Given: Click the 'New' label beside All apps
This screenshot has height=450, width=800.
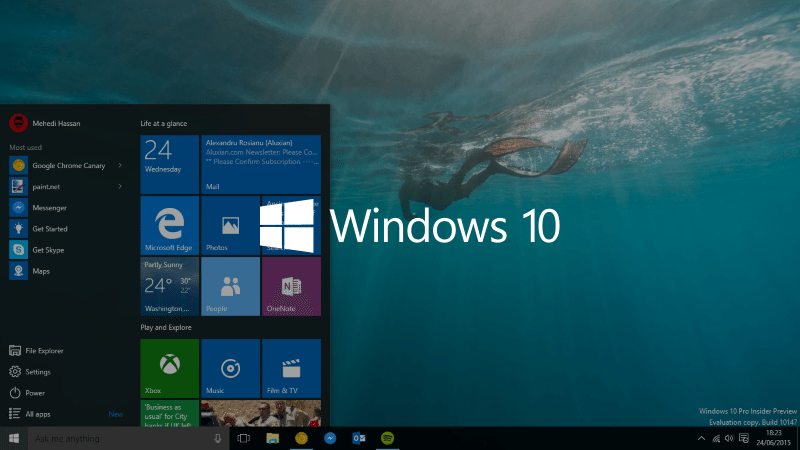Looking at the screenshot, I should click(116, 414).
